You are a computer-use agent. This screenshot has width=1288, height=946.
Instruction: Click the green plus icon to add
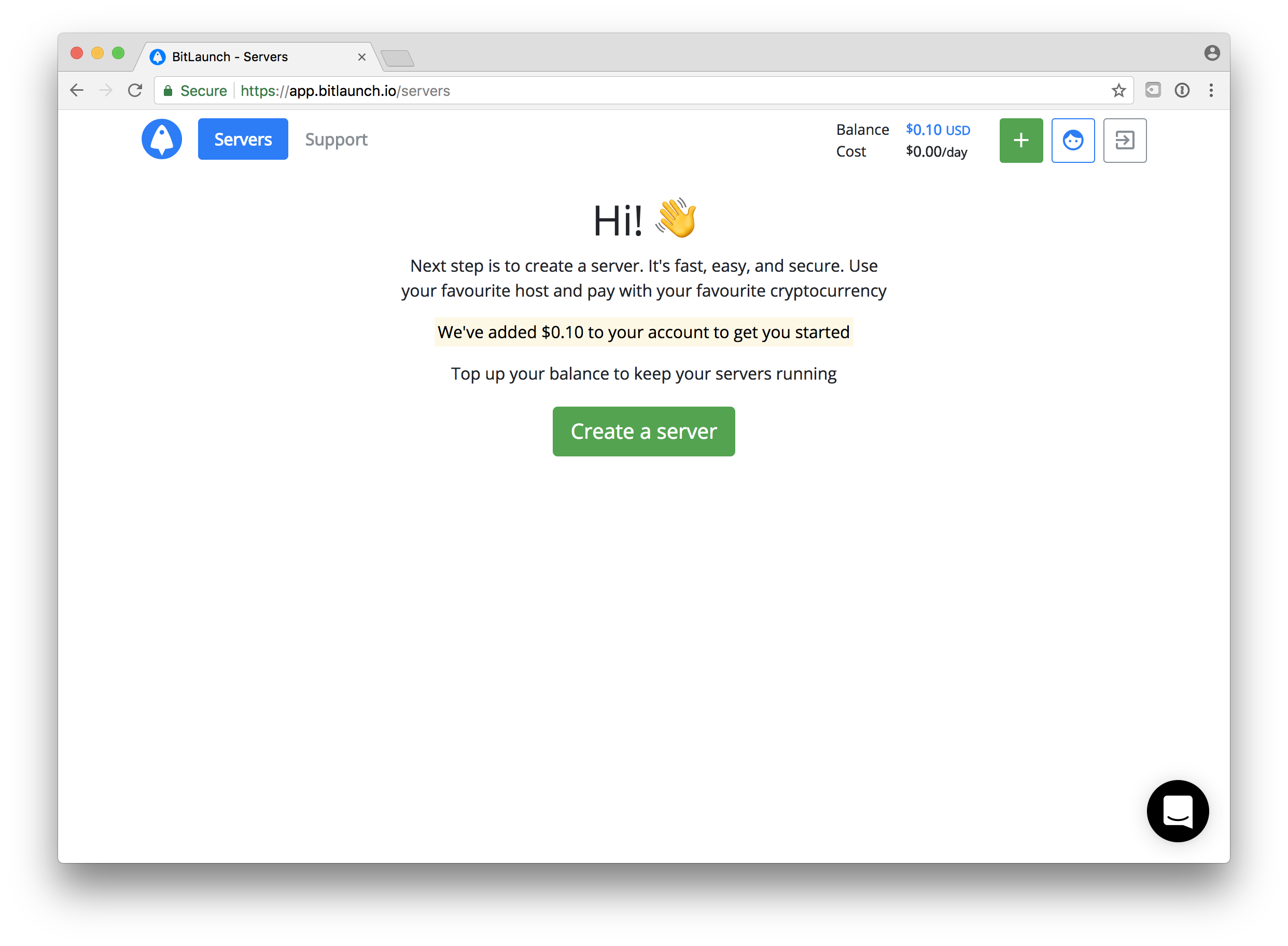click(x=1022, y=140)
